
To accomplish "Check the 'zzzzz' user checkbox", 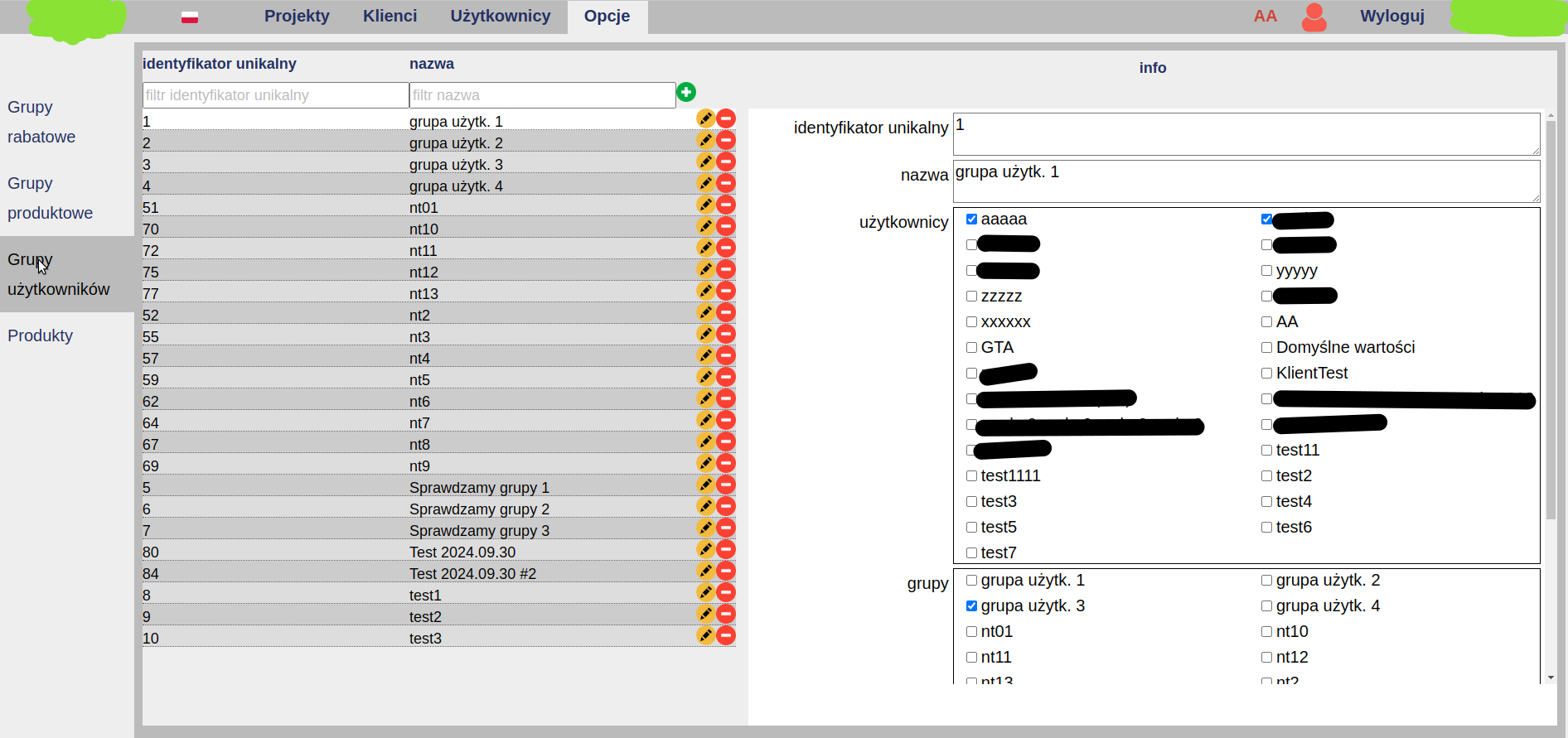I will click(x=971, y=297).
